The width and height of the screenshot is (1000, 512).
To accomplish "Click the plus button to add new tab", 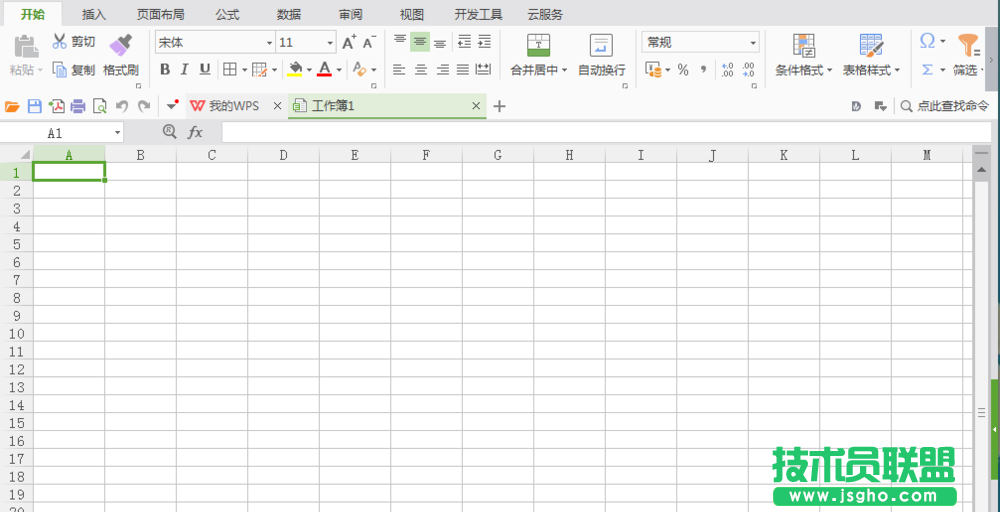I will click(x=500, y=106).
